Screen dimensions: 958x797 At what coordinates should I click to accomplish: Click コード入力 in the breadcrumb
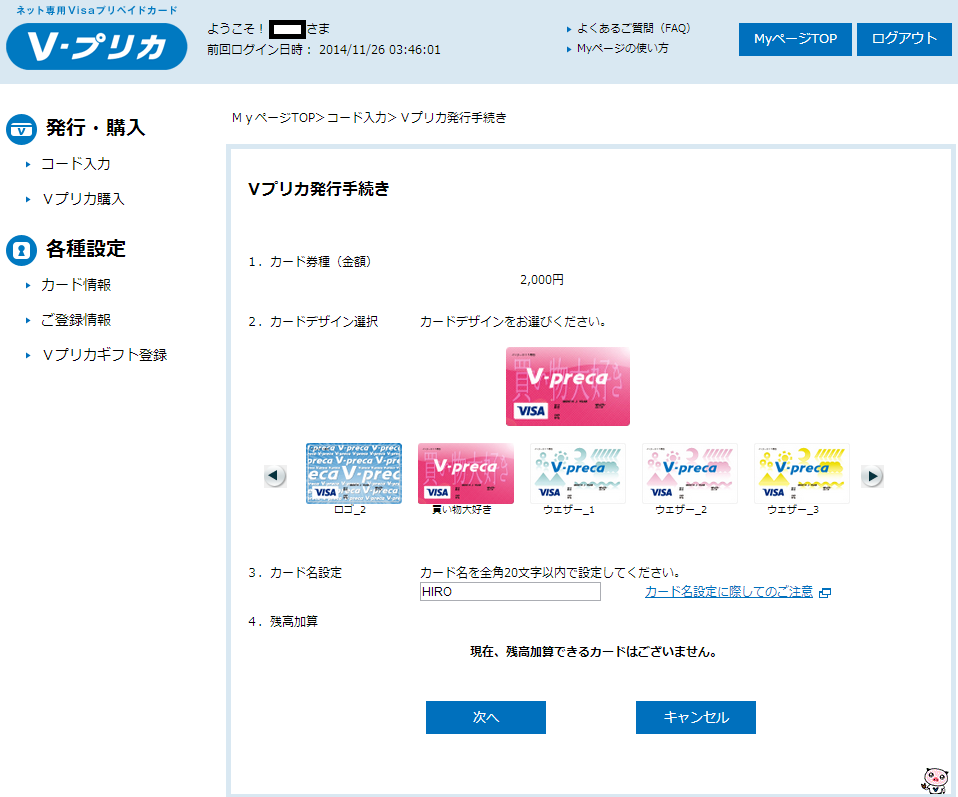click(357, 117)
